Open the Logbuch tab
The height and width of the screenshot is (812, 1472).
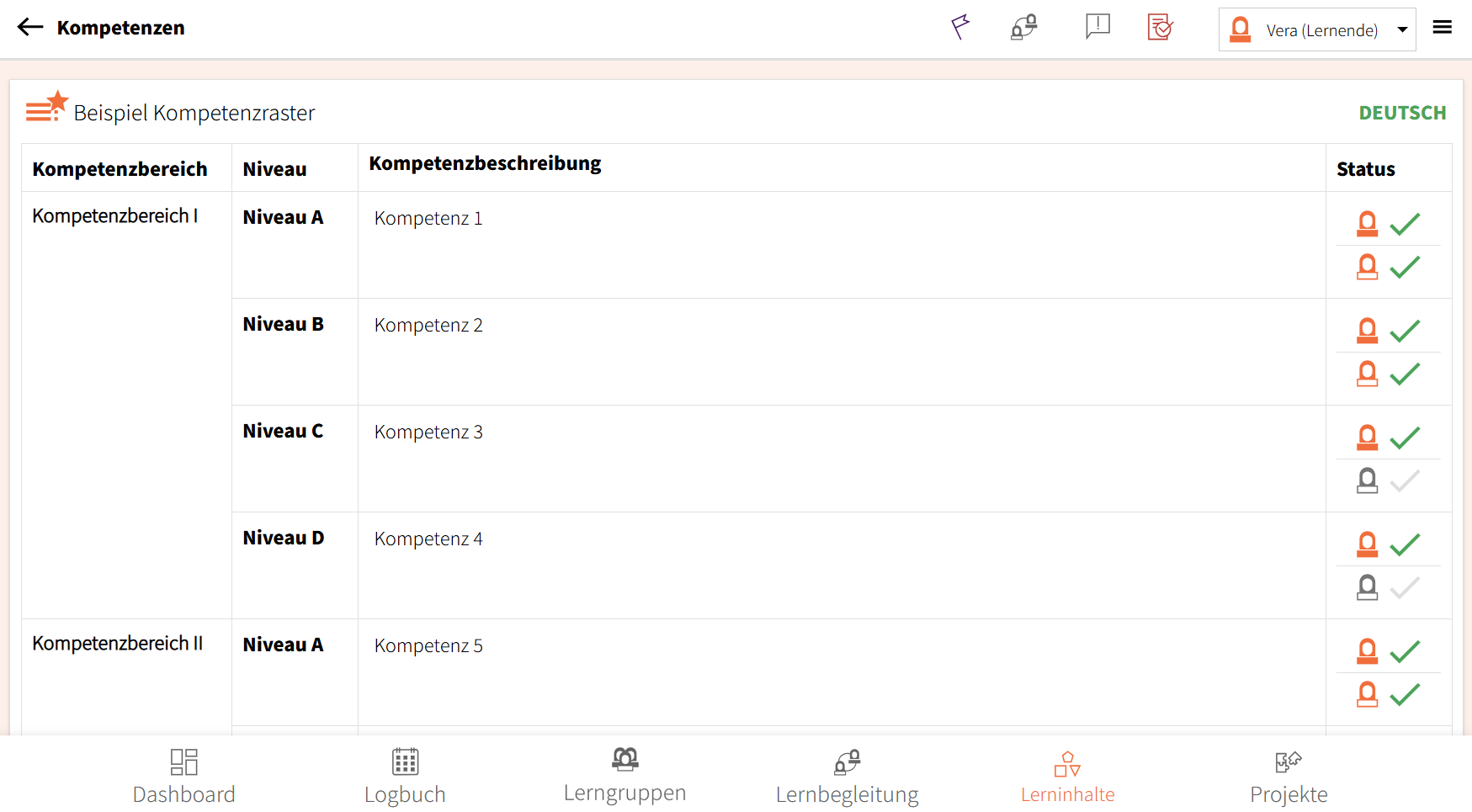point(405,777)
